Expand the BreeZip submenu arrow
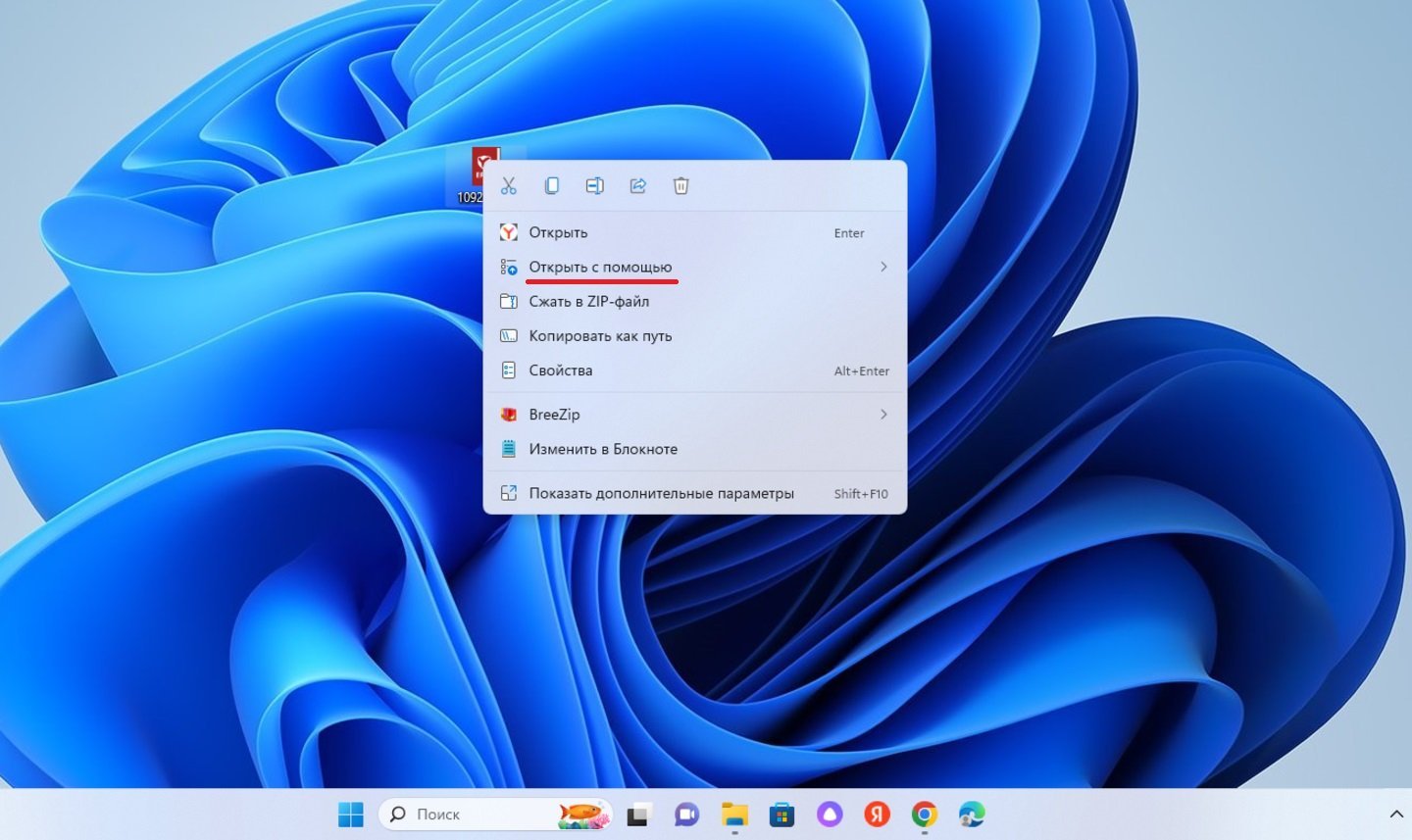1412x840 pixels. 883,415
